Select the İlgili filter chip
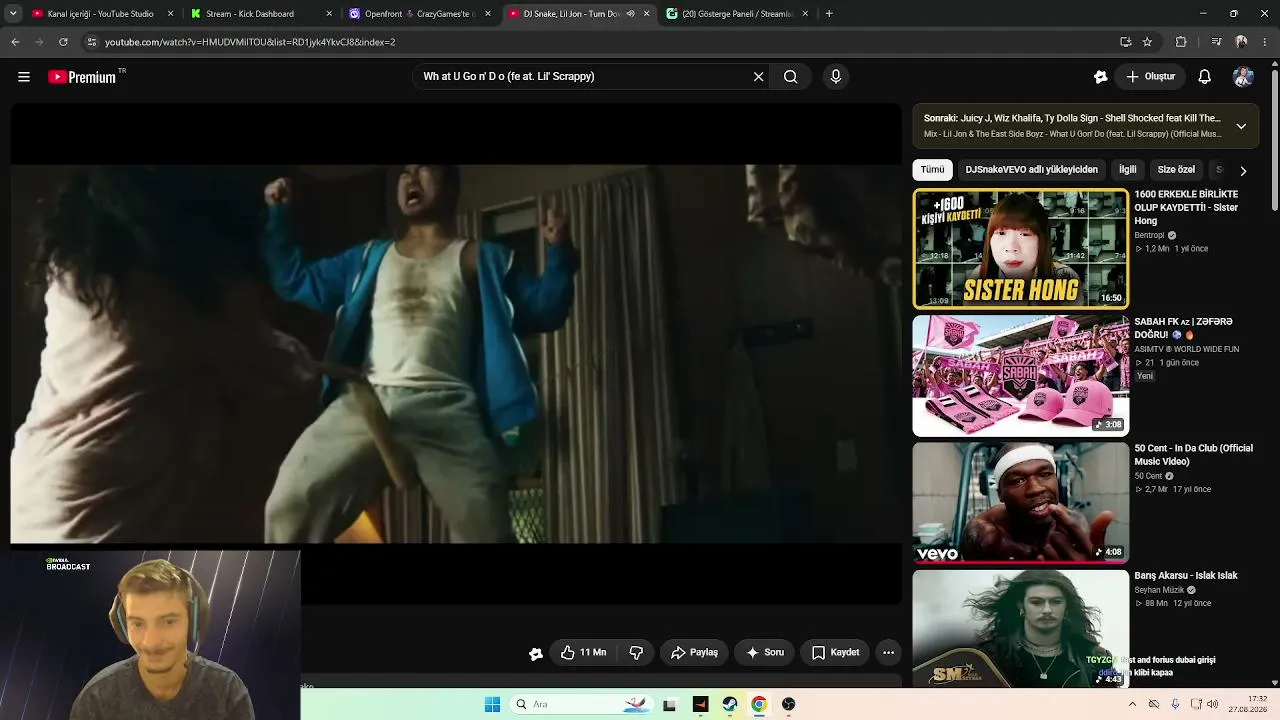The width and height of the screenshot is (1280, 720). point(1128,170)
